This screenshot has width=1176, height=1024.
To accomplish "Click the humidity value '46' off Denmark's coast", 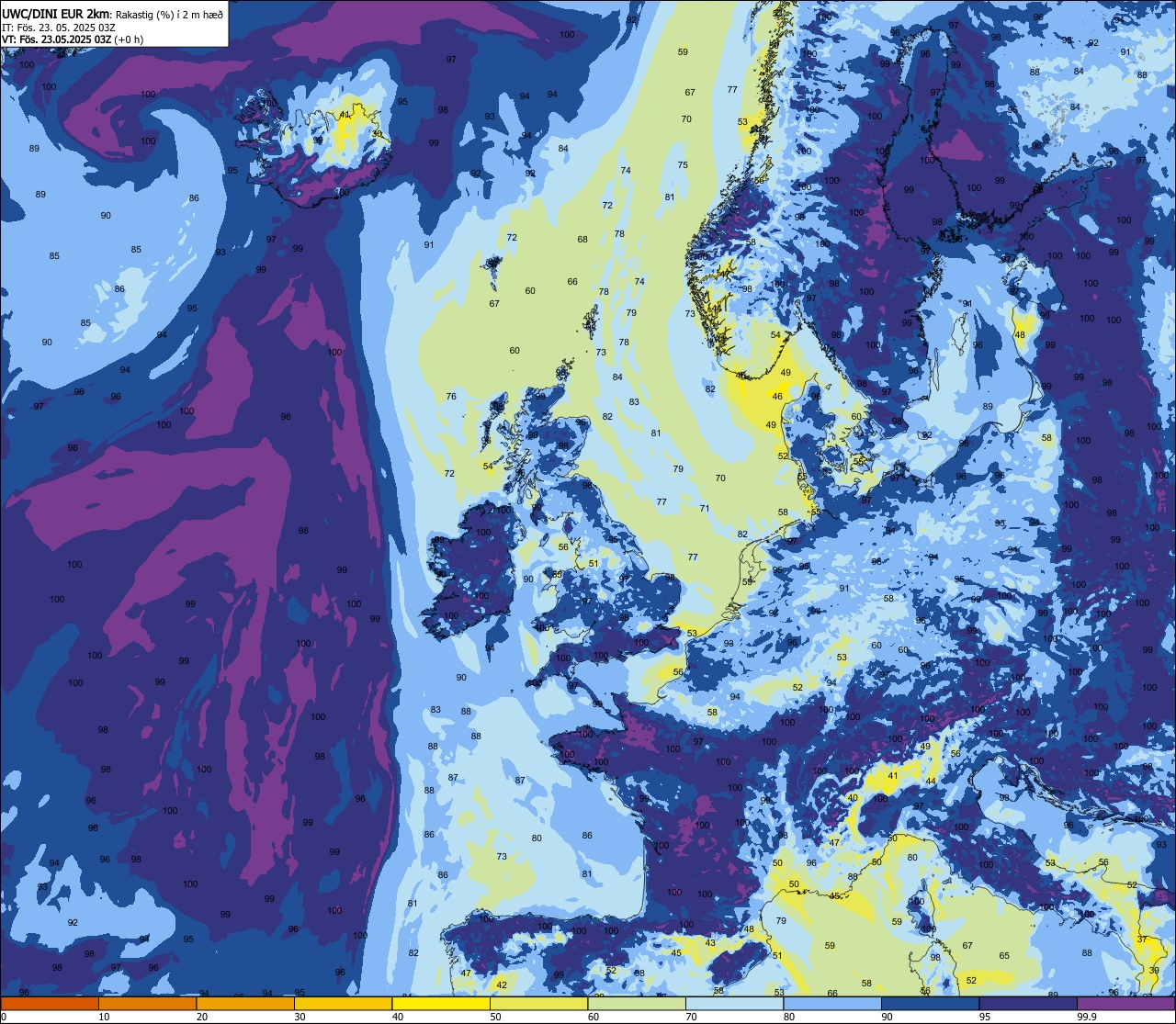I will point(777,397).
